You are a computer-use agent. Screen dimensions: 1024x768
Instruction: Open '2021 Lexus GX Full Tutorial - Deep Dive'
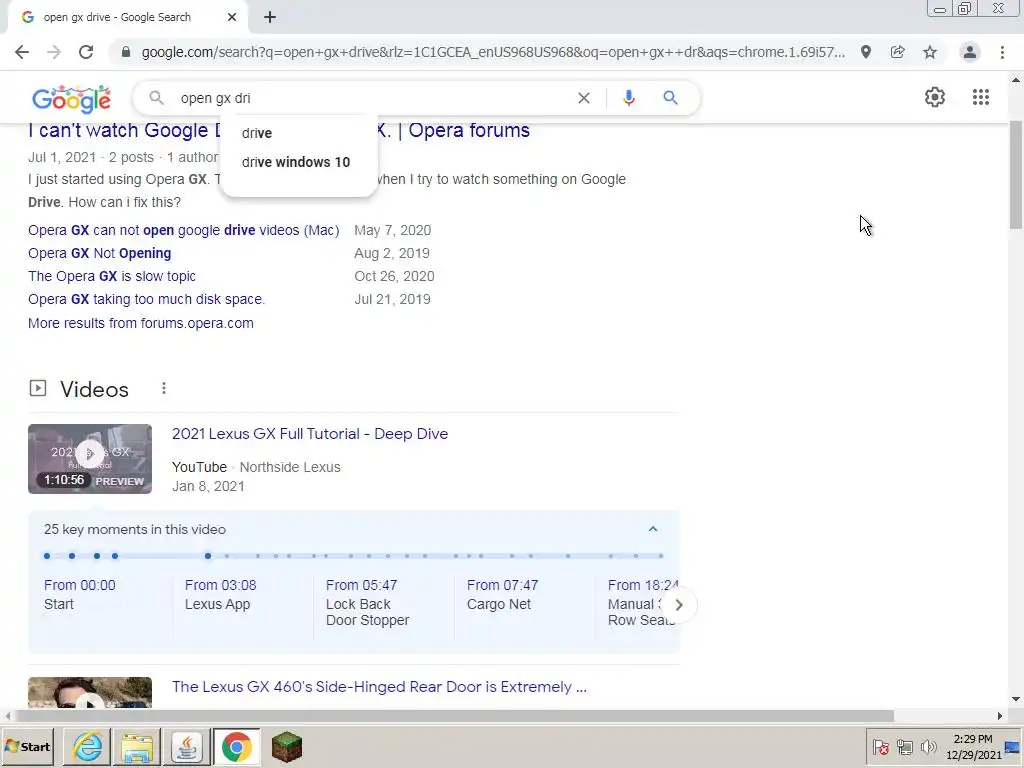point(310,434)
